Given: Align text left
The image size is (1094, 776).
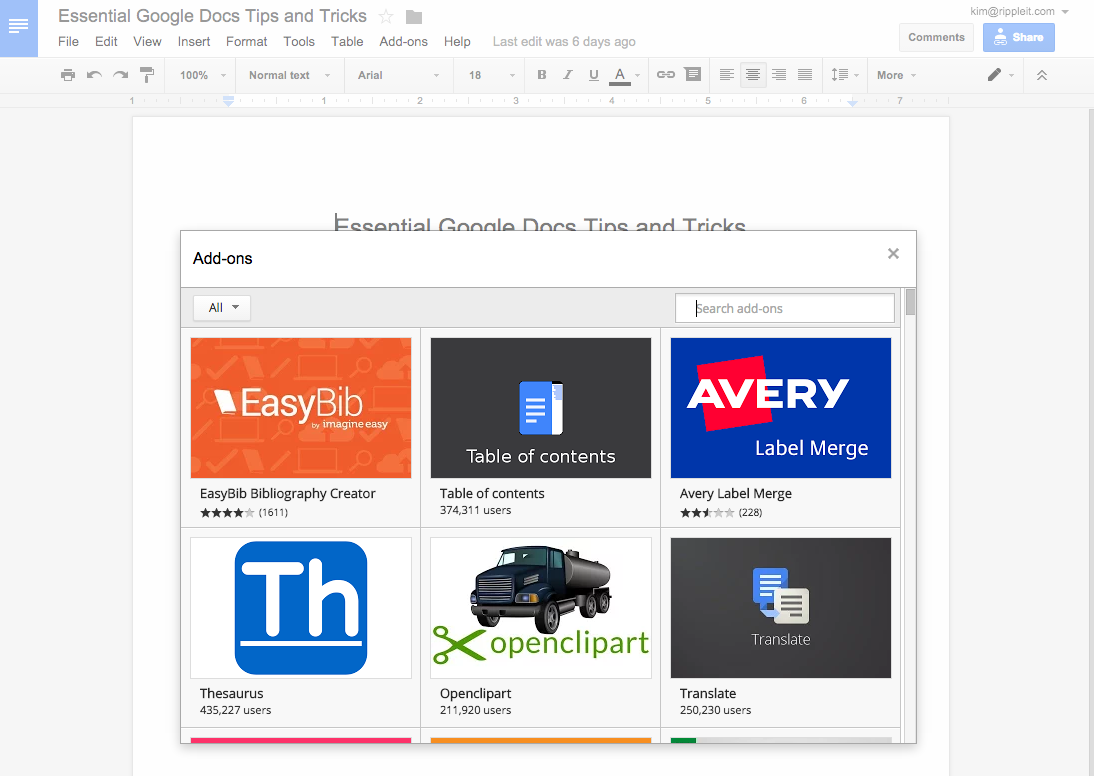Looking at the screenshot, I should tap(726, 75).
